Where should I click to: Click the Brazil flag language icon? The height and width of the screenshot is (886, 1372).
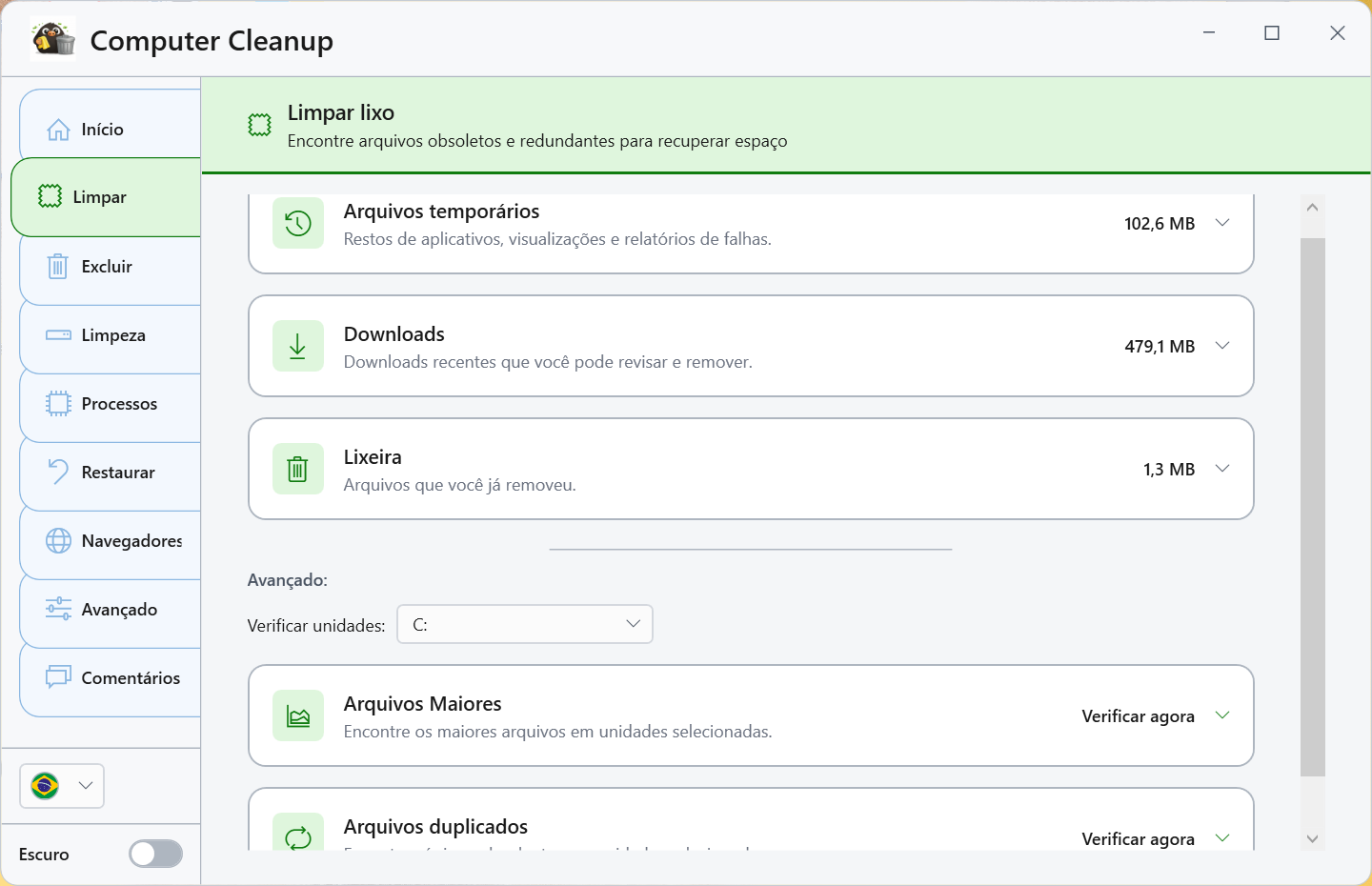coord(45,786)
